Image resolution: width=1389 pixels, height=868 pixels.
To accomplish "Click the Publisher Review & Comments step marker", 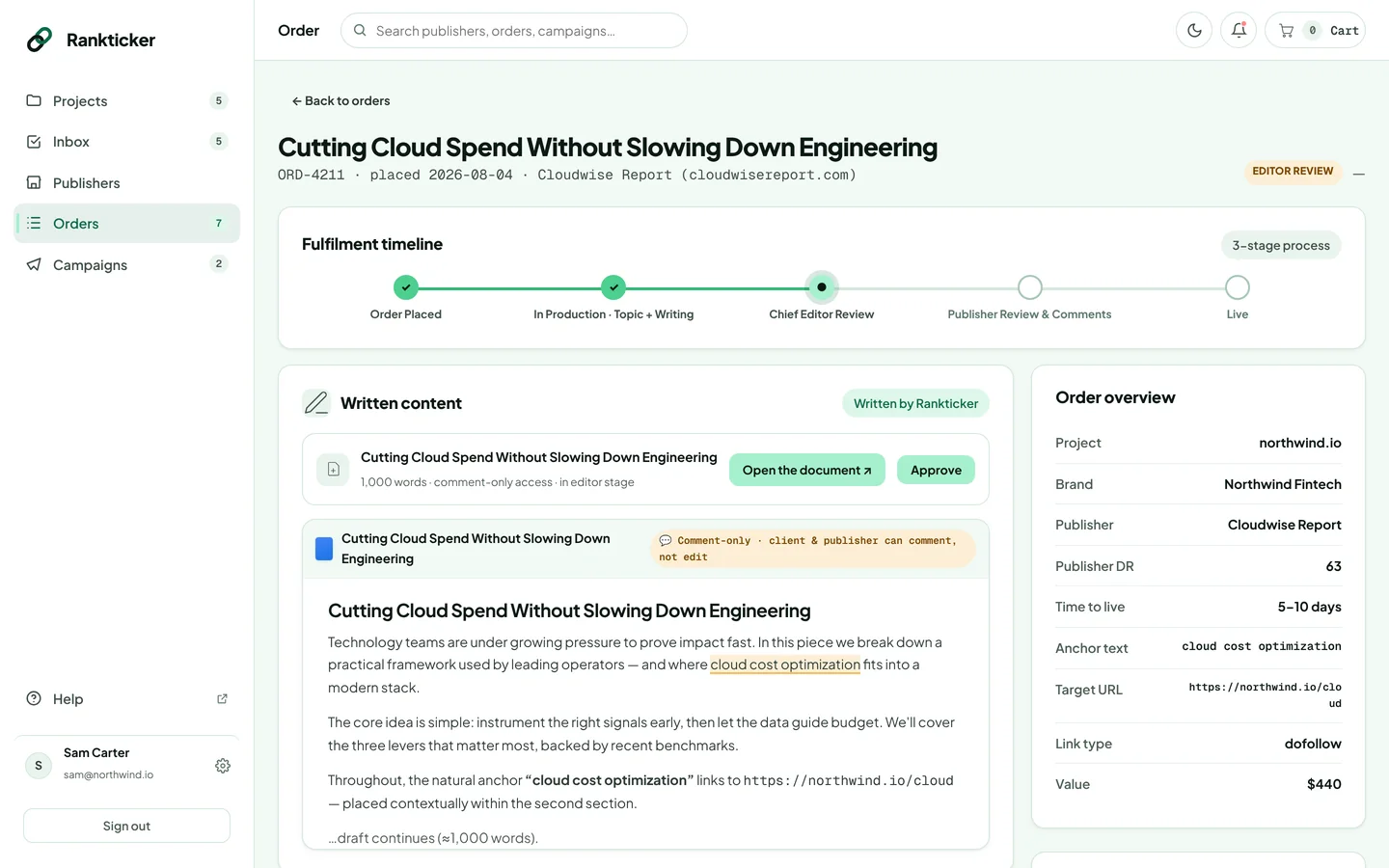I will coord(1030,287).
